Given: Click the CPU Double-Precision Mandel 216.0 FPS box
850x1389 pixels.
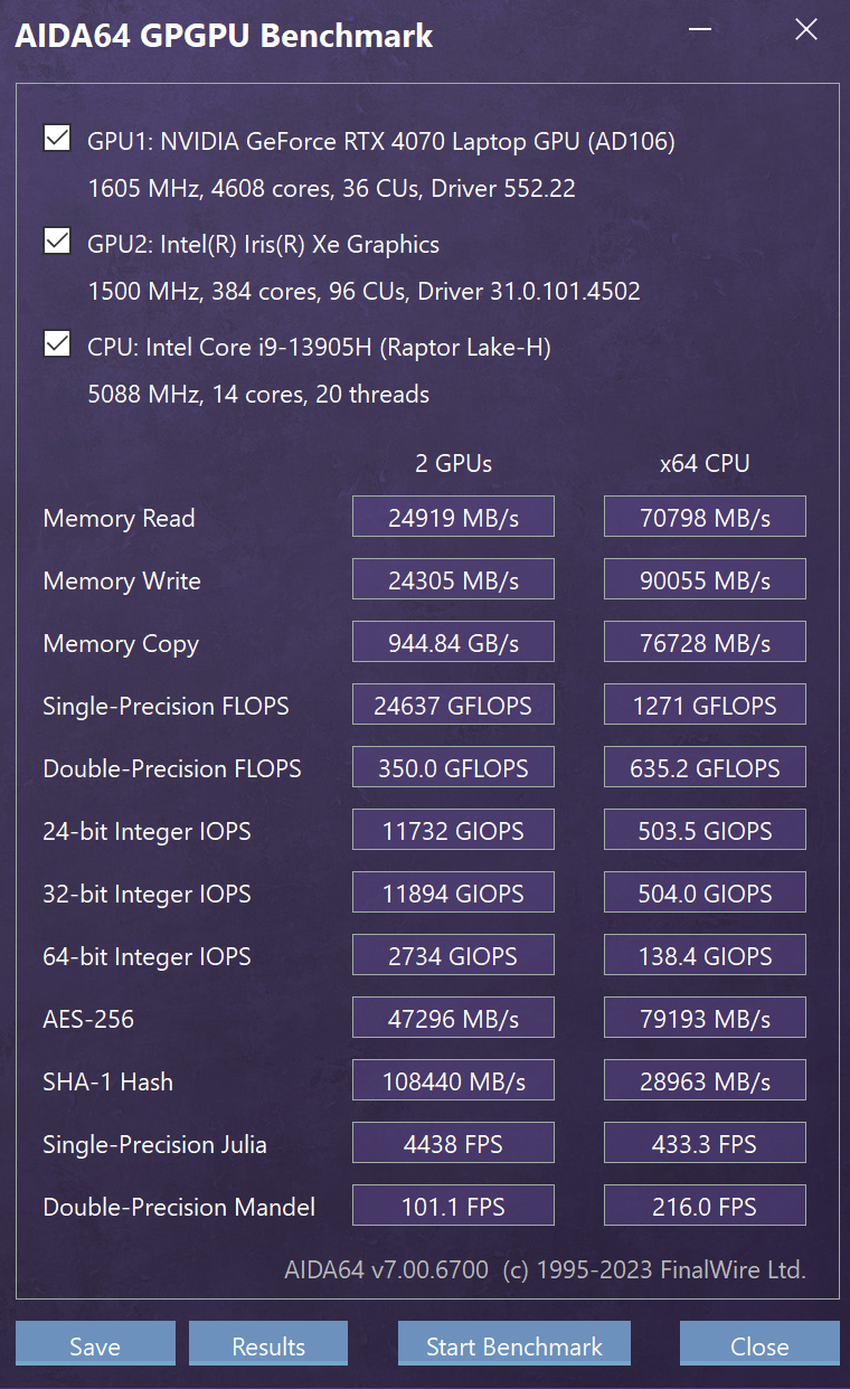Looking at the screenshot, I should point(705,1206).
